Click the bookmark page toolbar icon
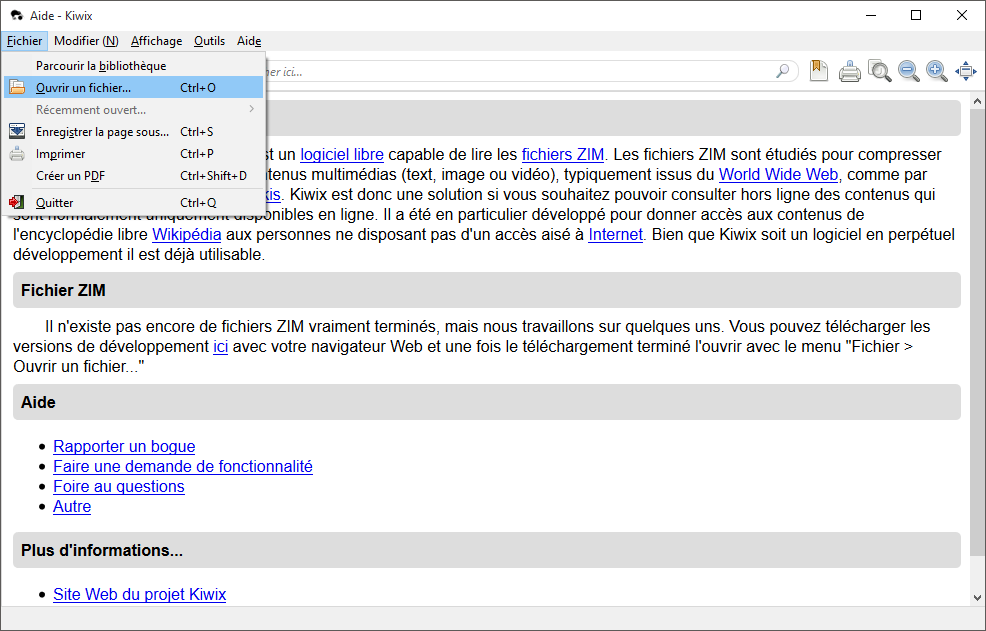 pos(819,70)
